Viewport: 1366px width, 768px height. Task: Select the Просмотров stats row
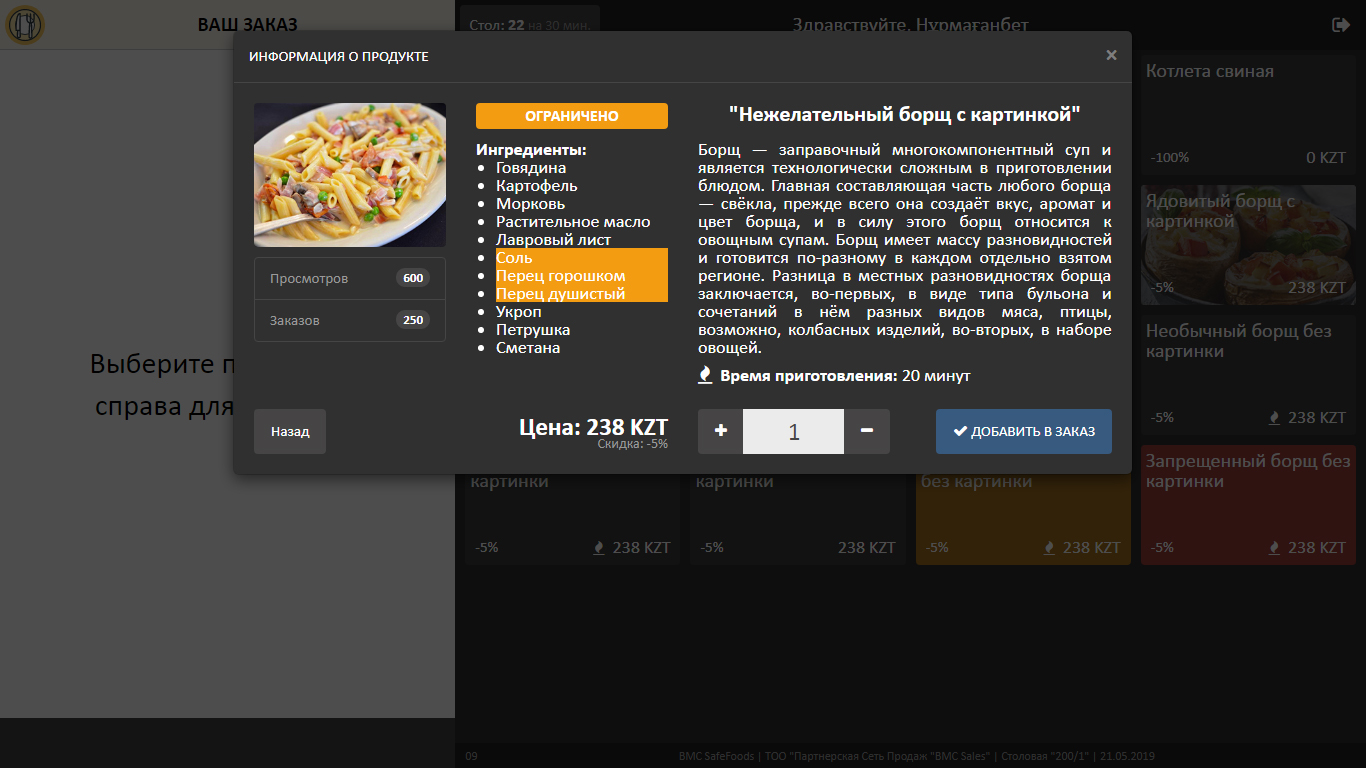(x=350, y=278)
